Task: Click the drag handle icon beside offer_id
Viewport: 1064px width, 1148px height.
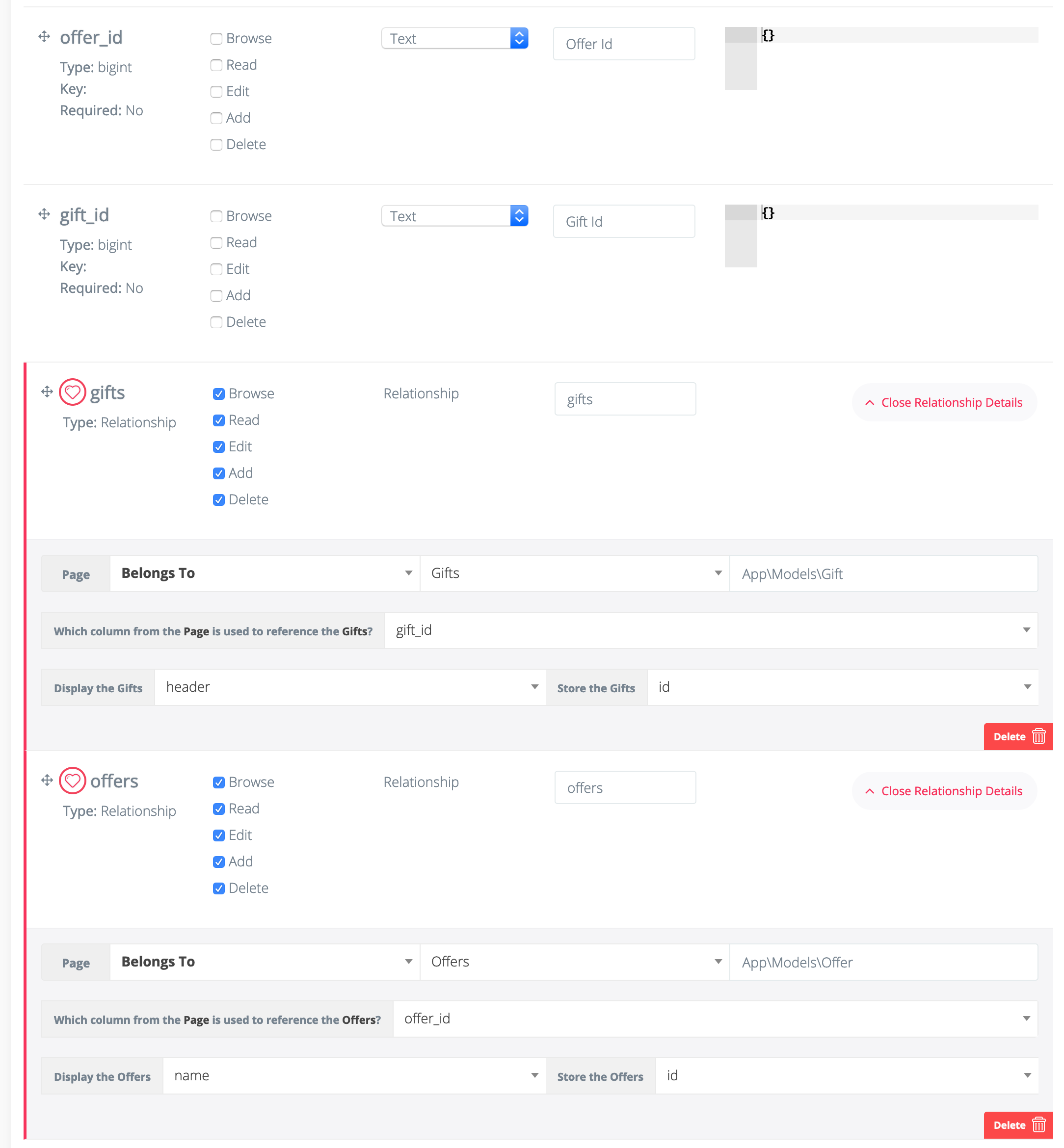Action: [x=44, y=37]
